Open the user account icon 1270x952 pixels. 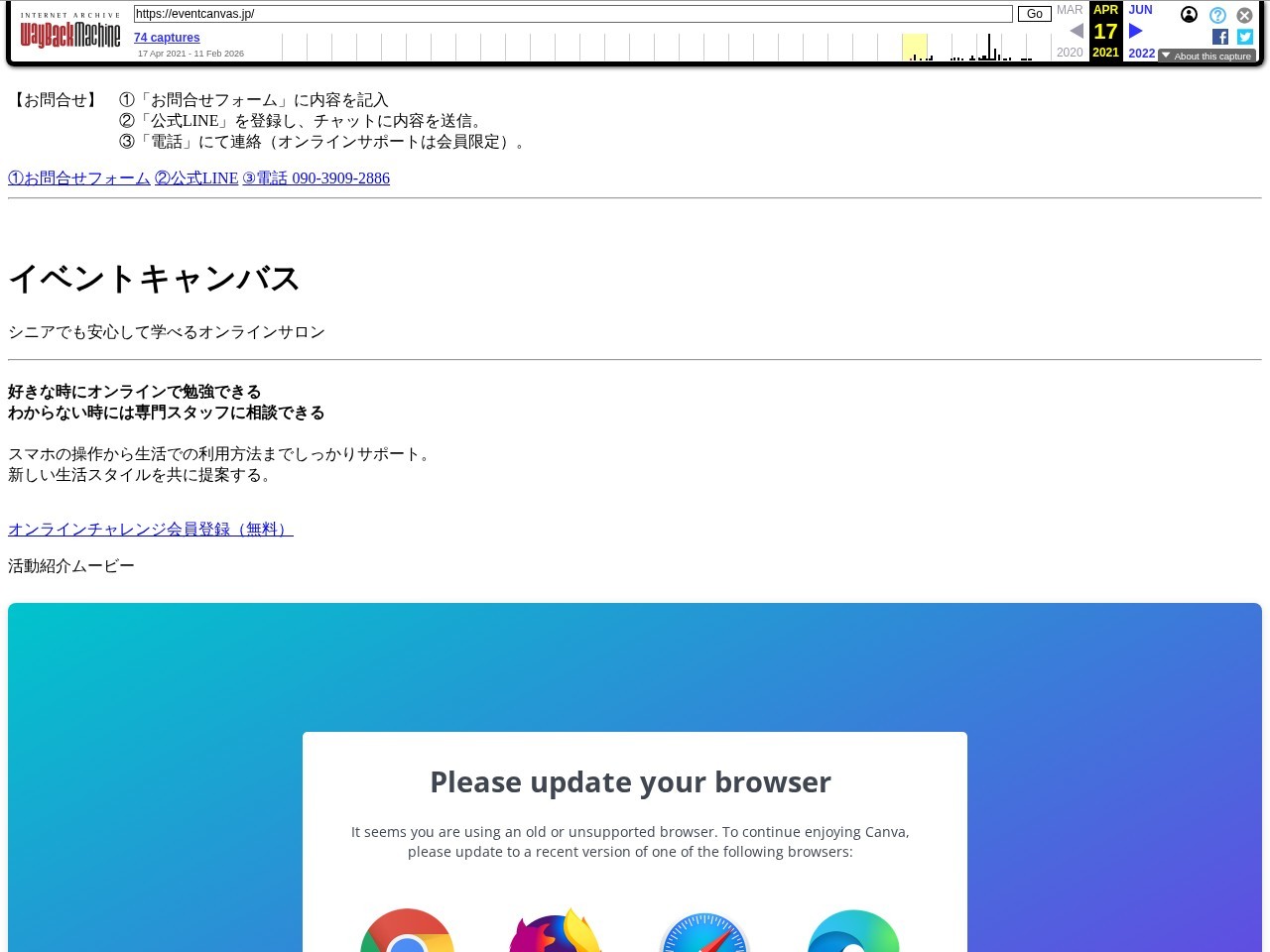pyautogui.click(x=1189, y=15)
